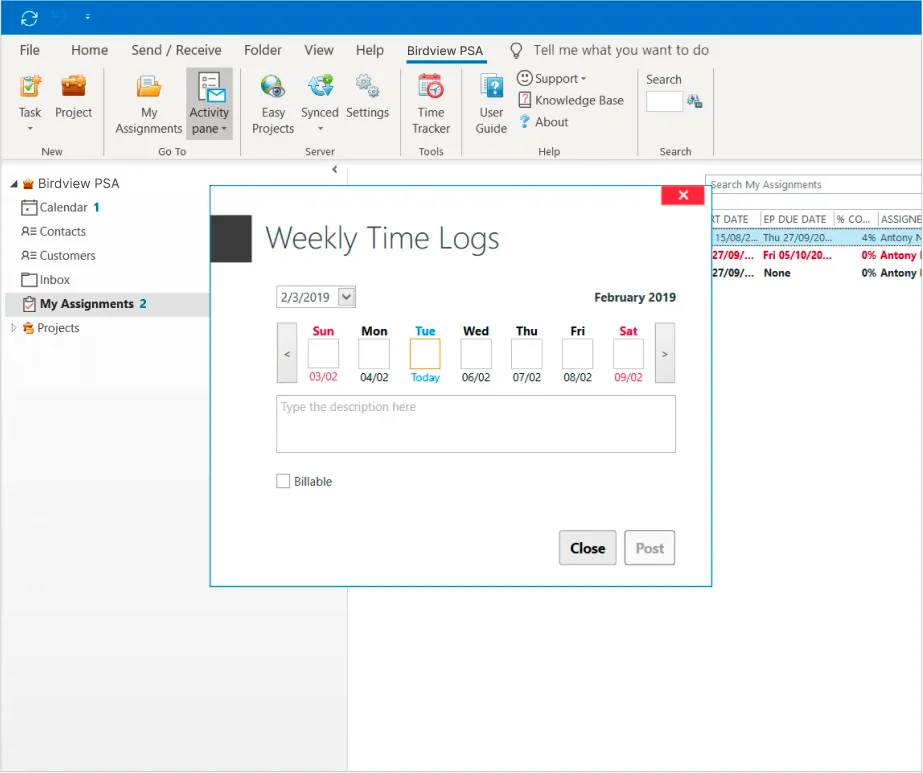The height and width of the screenshot is (773, 923).
Task: Click the Search My Assignments field
Action: [x=814, y=184]
